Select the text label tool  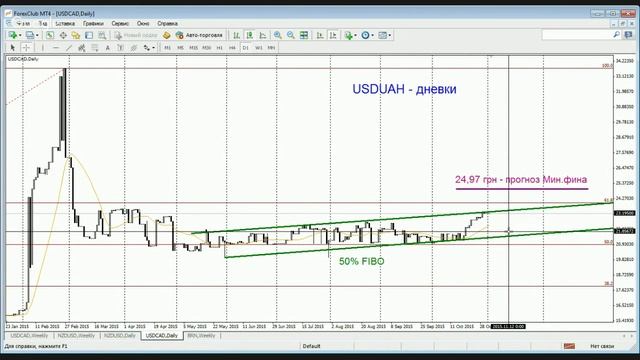(x=120, y=48)
